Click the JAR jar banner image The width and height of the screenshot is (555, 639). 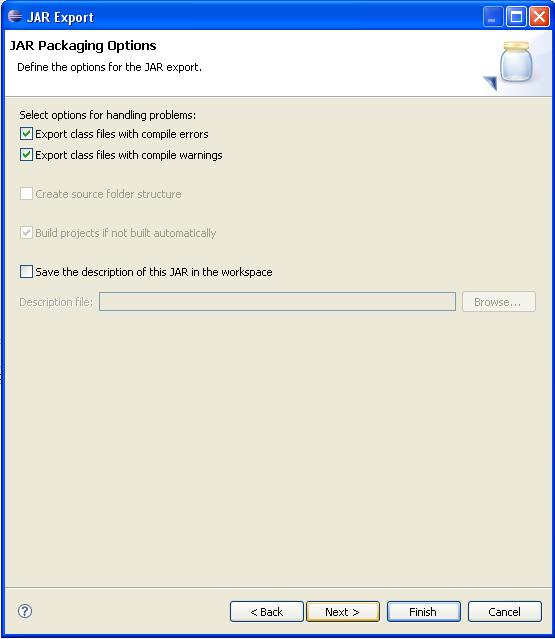point(512,65)
